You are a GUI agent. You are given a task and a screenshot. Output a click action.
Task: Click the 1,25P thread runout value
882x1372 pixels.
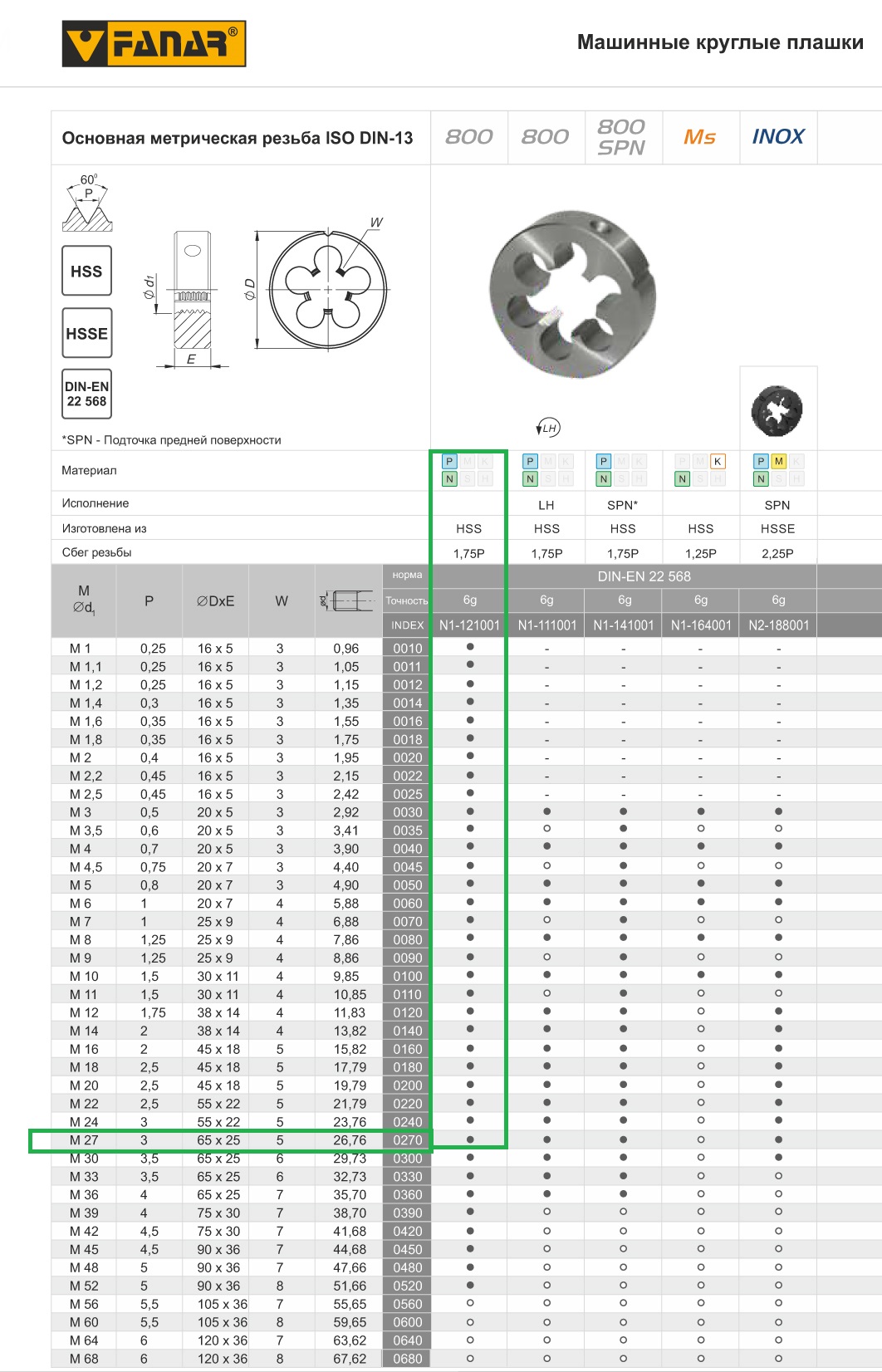701,553
